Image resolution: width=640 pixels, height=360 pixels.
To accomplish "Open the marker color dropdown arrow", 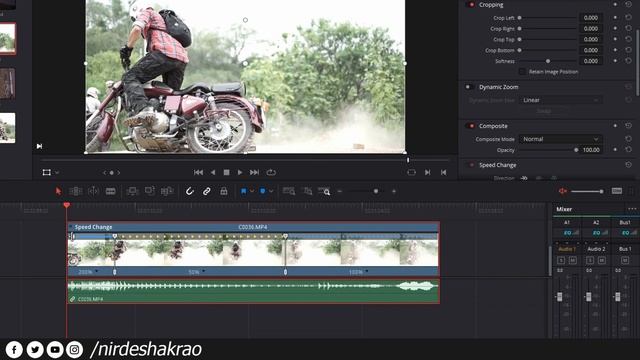I will 271,191.
